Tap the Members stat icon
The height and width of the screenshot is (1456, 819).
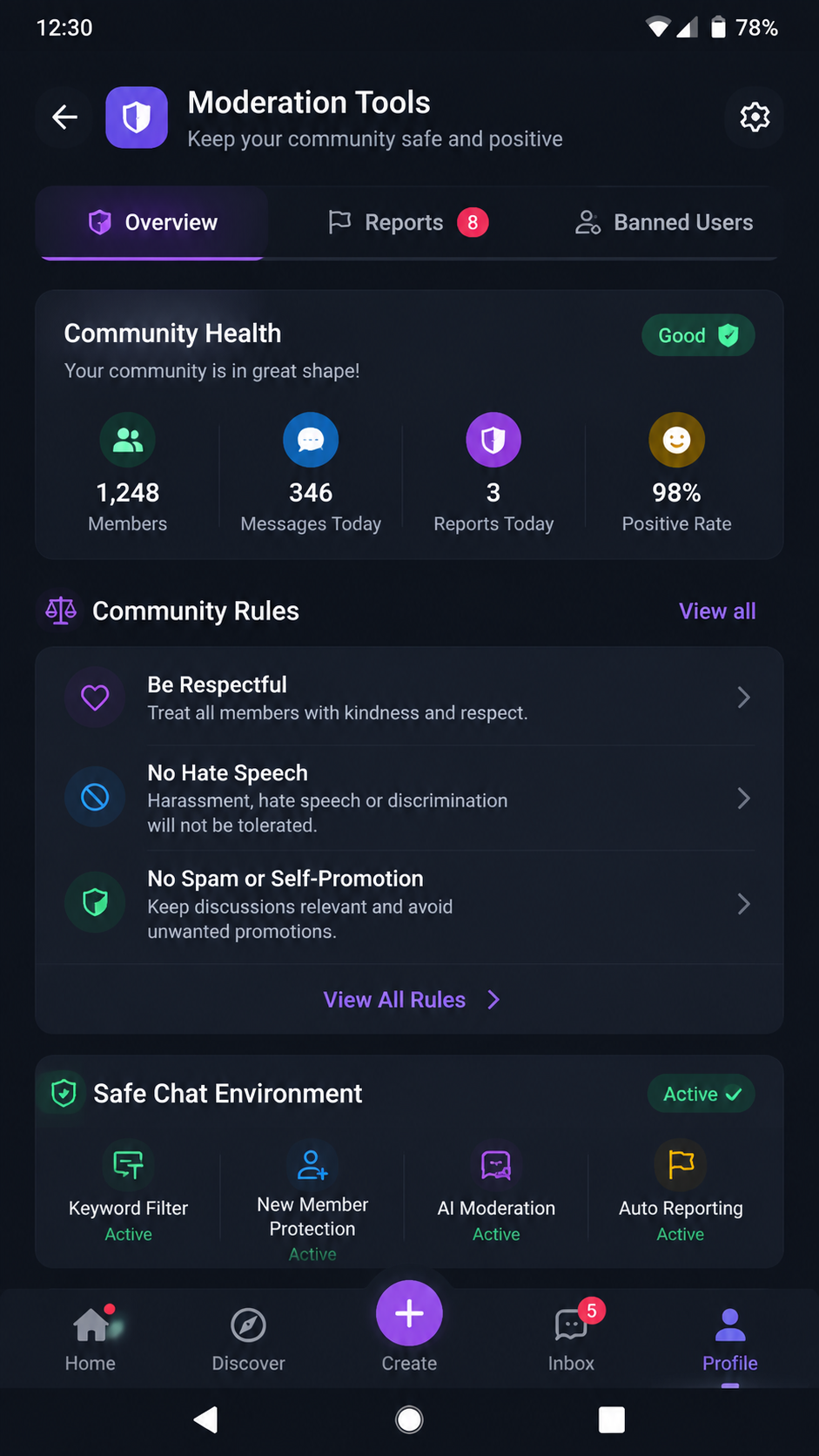tap(128, 440)
